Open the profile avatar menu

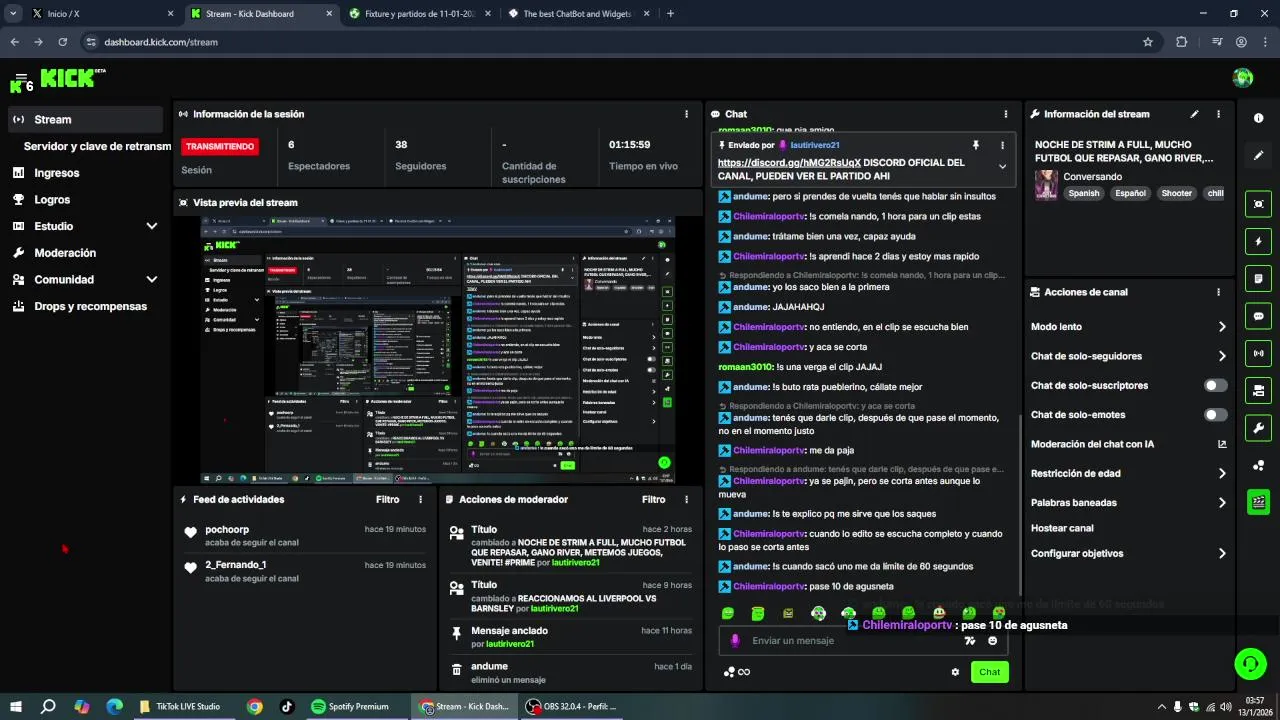[1243, 78]
